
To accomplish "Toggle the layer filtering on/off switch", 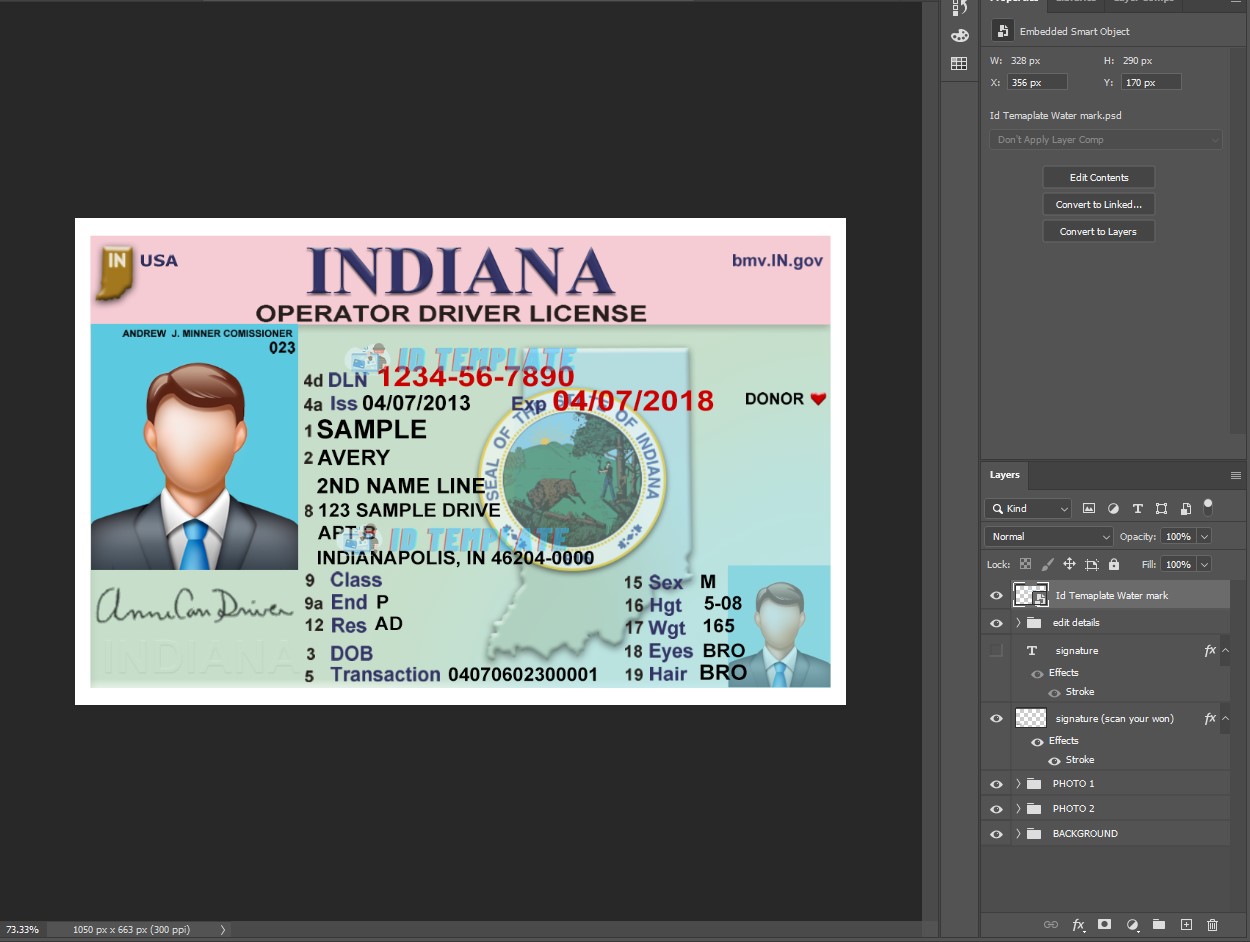I will click(1208, 506).
